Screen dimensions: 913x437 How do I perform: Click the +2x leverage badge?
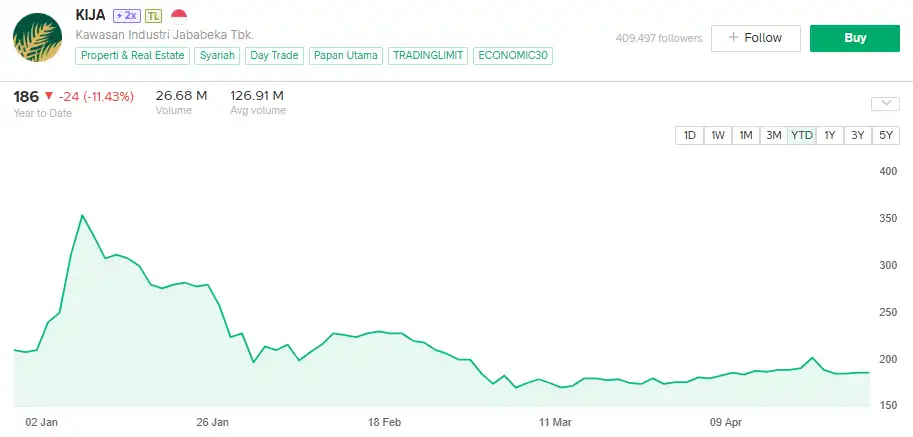tap(126, 16)
